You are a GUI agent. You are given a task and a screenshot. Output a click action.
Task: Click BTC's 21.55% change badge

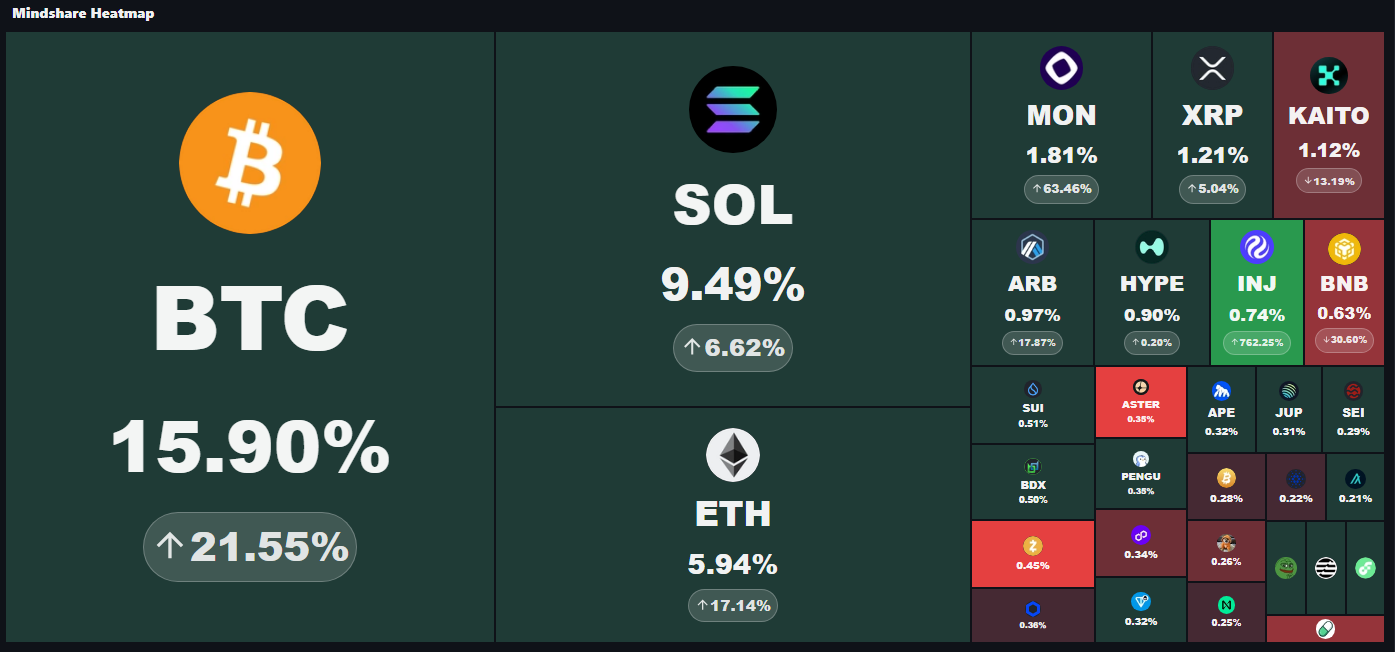click(x=250, y=547)
